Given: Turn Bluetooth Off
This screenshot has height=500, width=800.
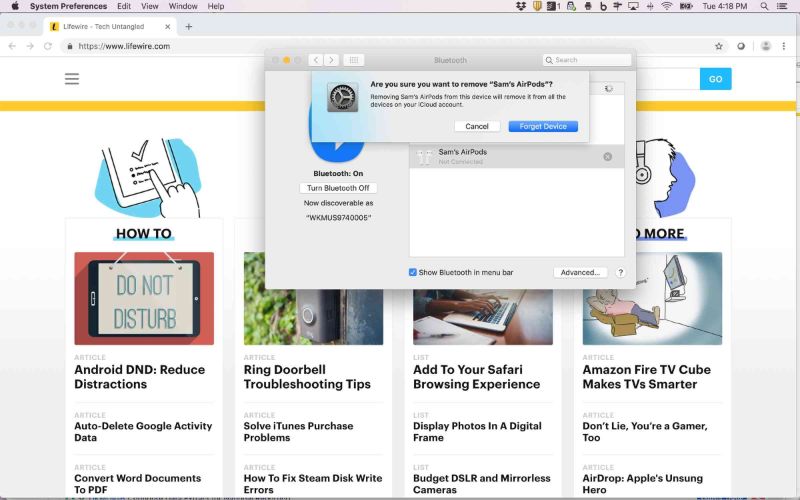Looking at the screenshot, I should [338, 188].
